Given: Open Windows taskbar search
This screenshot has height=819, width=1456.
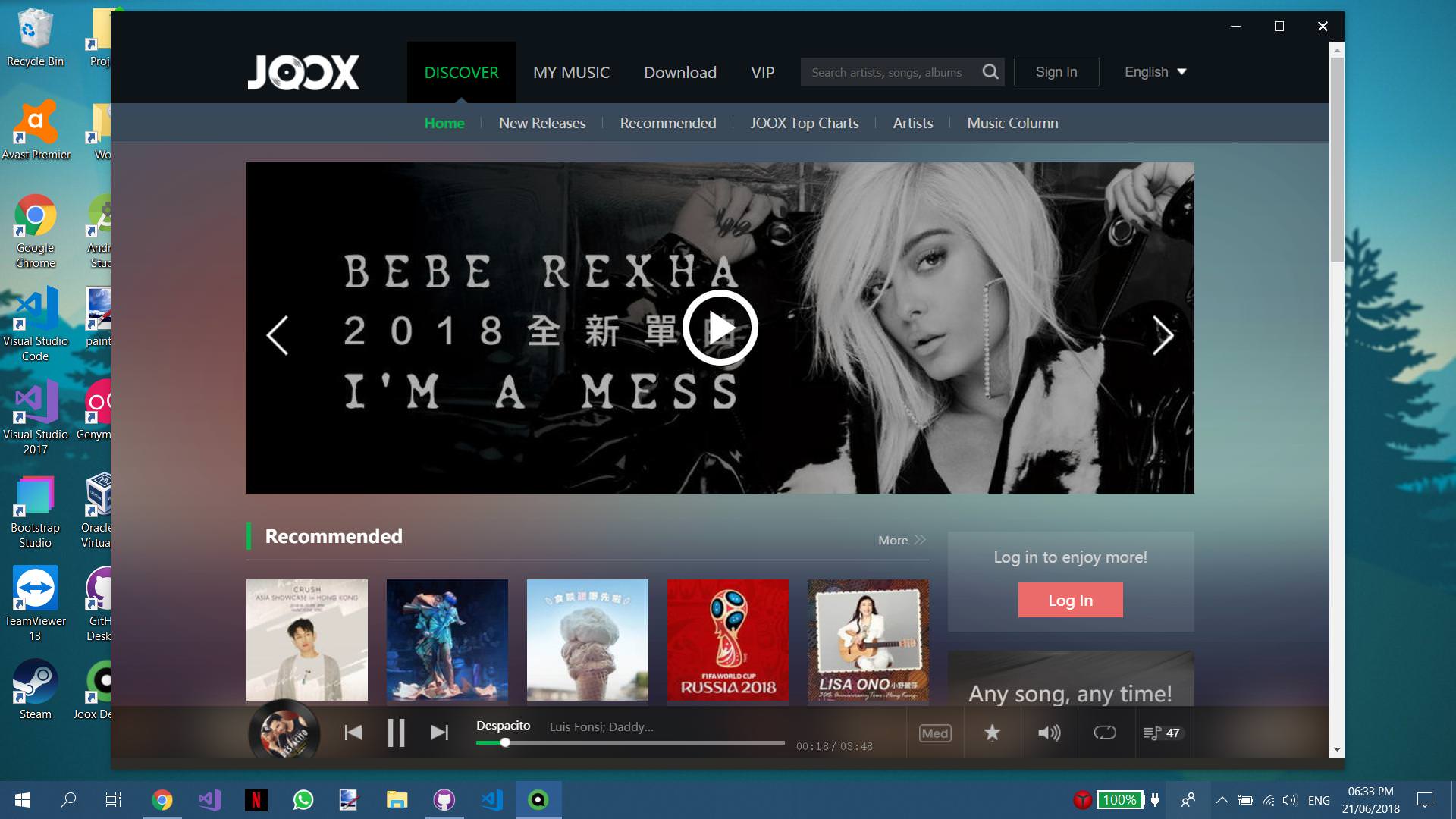Looking at the screenshot, I should click(68, 800).
